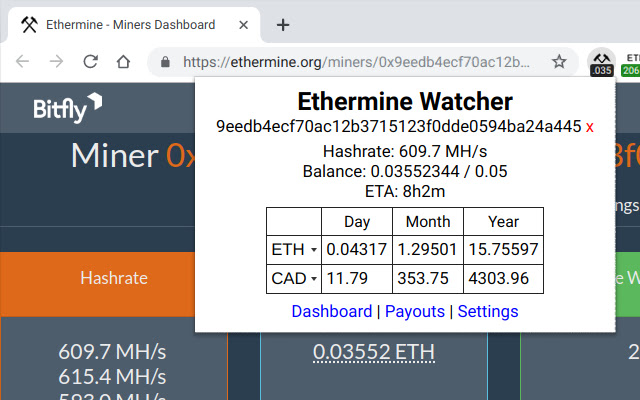640x400 pixels.
Task: Bookmark this page with the star icon
Action: click(559, 62)
